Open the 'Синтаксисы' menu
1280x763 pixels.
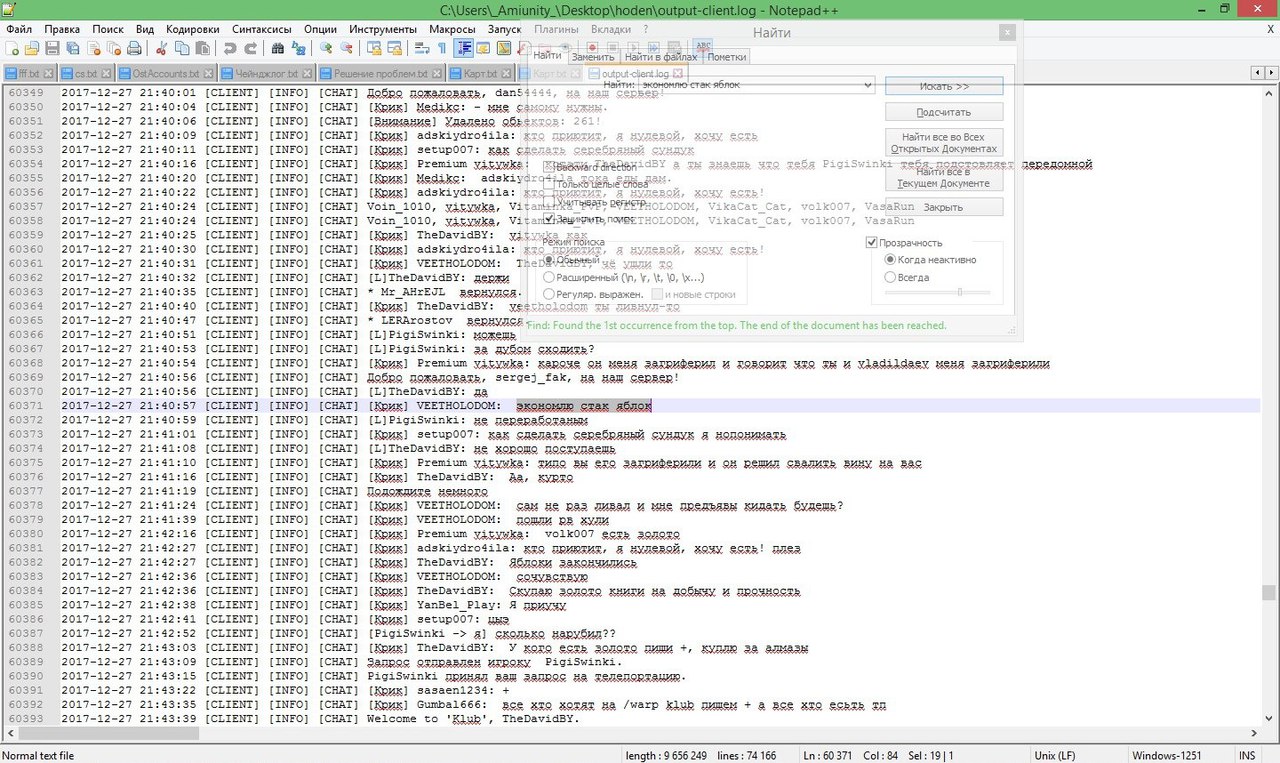point(260,29)
